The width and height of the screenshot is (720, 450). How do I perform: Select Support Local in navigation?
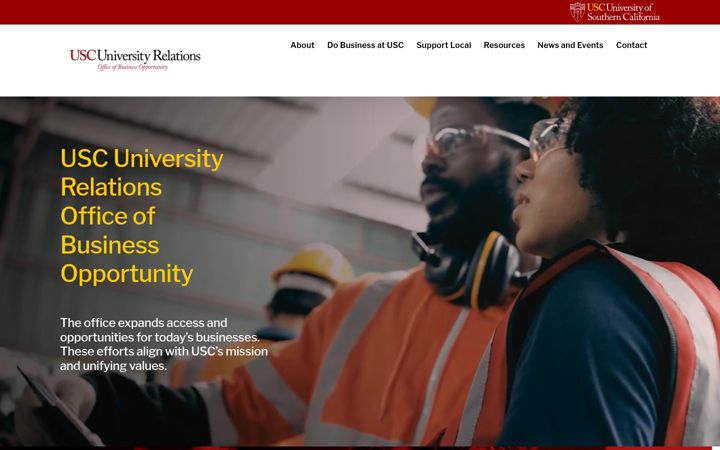coord(444,45)
